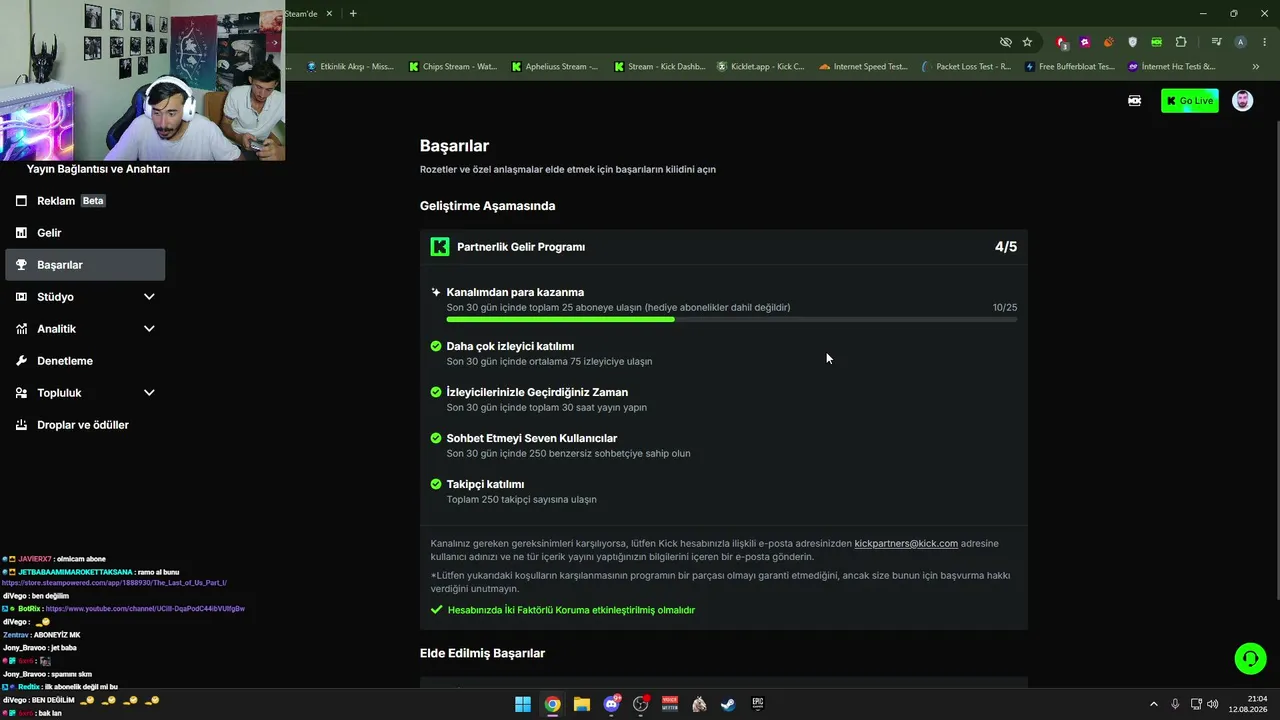Click the Go Live button
This screenshot has width=1280, height=720.
pos(1190,101)
